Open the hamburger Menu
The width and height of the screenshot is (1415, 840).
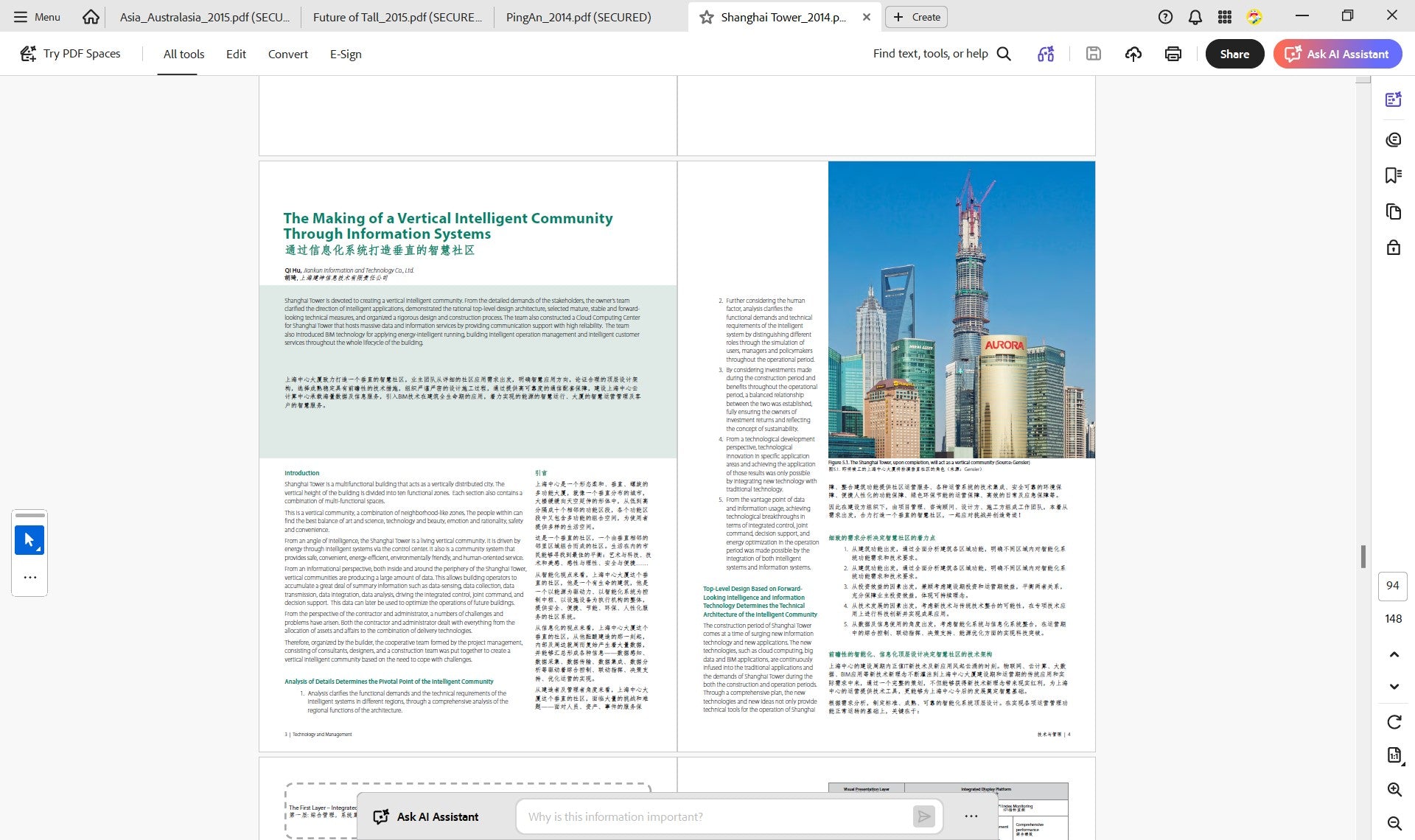coord(37,16)
